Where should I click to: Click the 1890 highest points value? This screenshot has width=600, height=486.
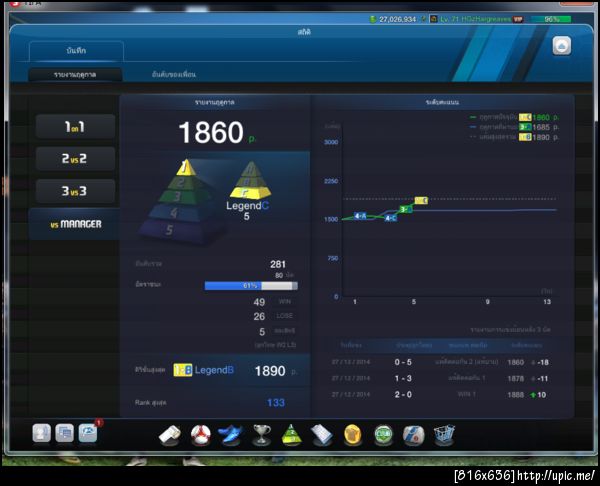[x=270, y=371]
